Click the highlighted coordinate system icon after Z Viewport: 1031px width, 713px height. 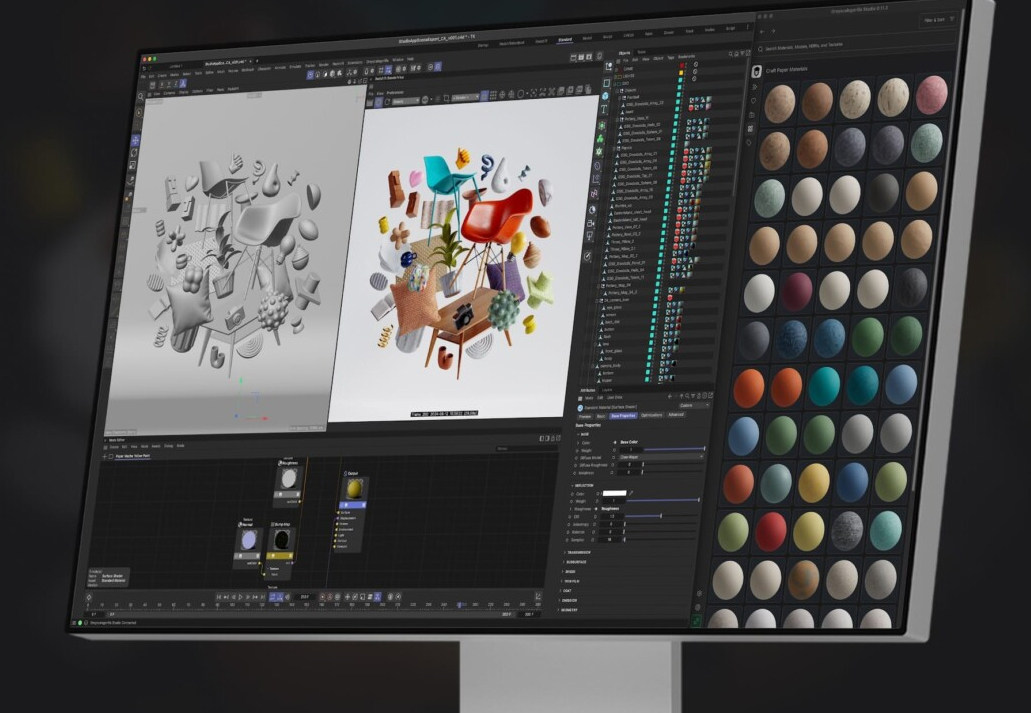point(183,84)
